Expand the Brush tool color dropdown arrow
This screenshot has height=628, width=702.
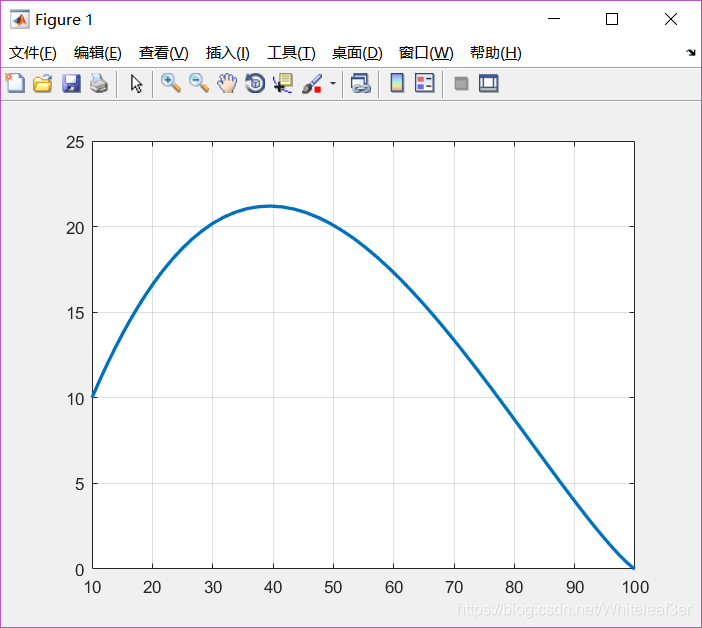[x=333, y=83]
